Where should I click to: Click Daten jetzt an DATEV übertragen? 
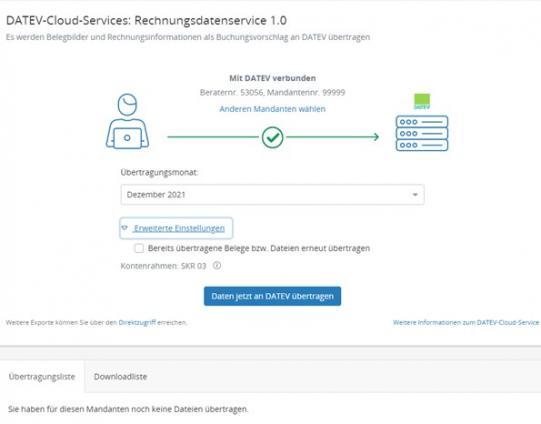272,296
